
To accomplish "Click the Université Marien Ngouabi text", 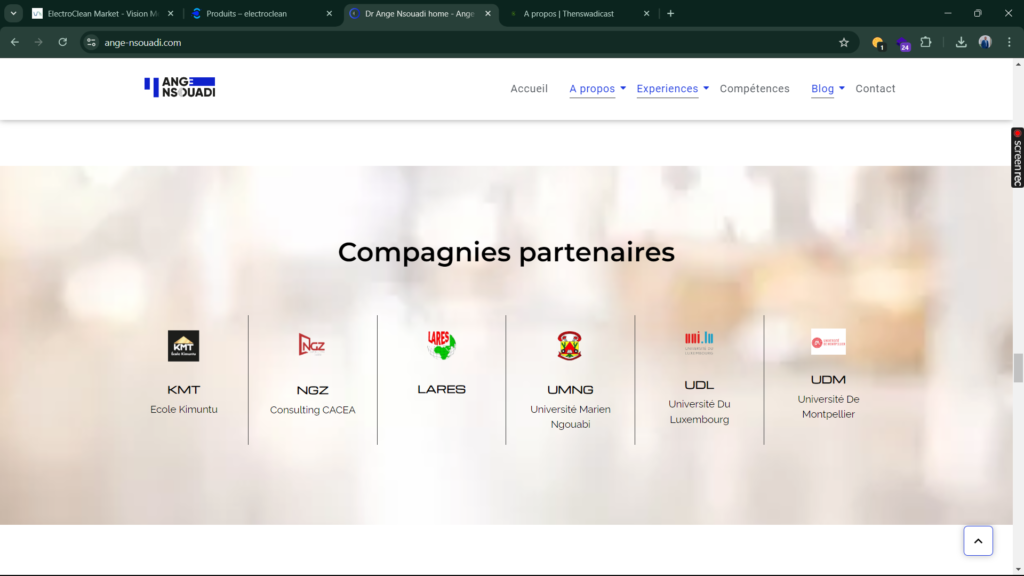I will pos(570,417).
